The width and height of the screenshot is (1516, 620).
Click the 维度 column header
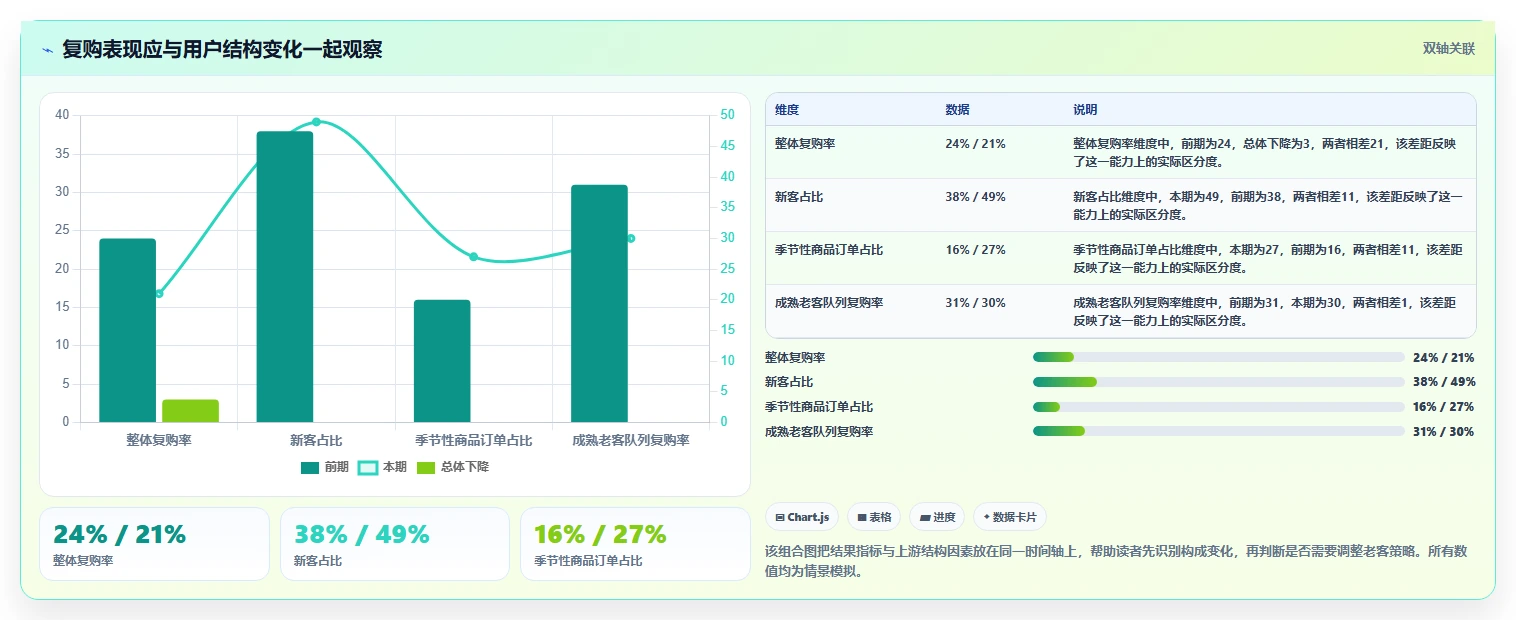(787, 110)
